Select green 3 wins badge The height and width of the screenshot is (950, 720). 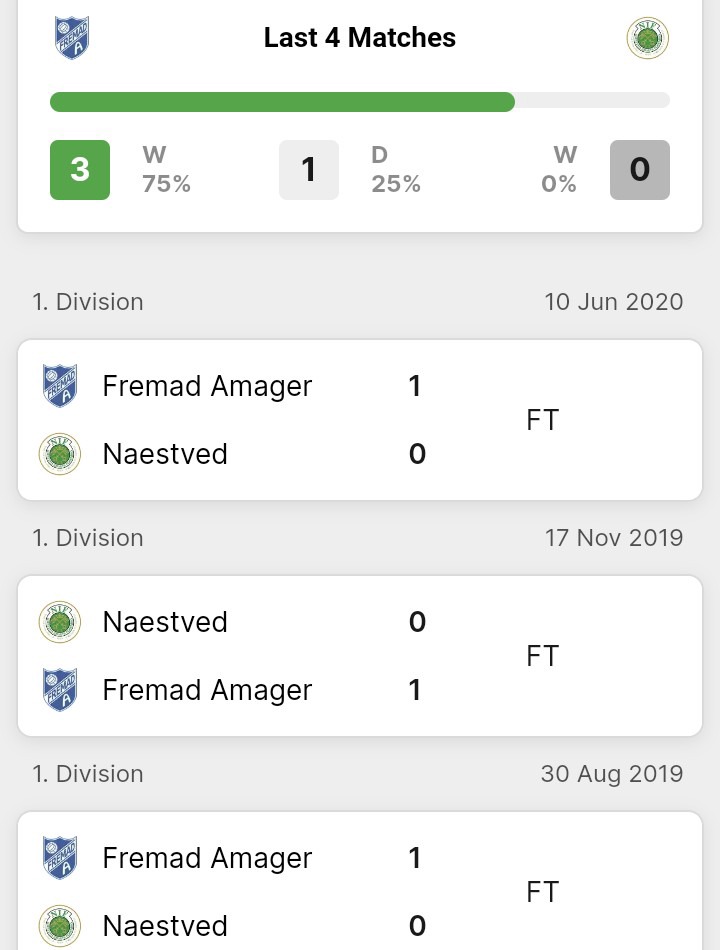(x=80, y=170)
